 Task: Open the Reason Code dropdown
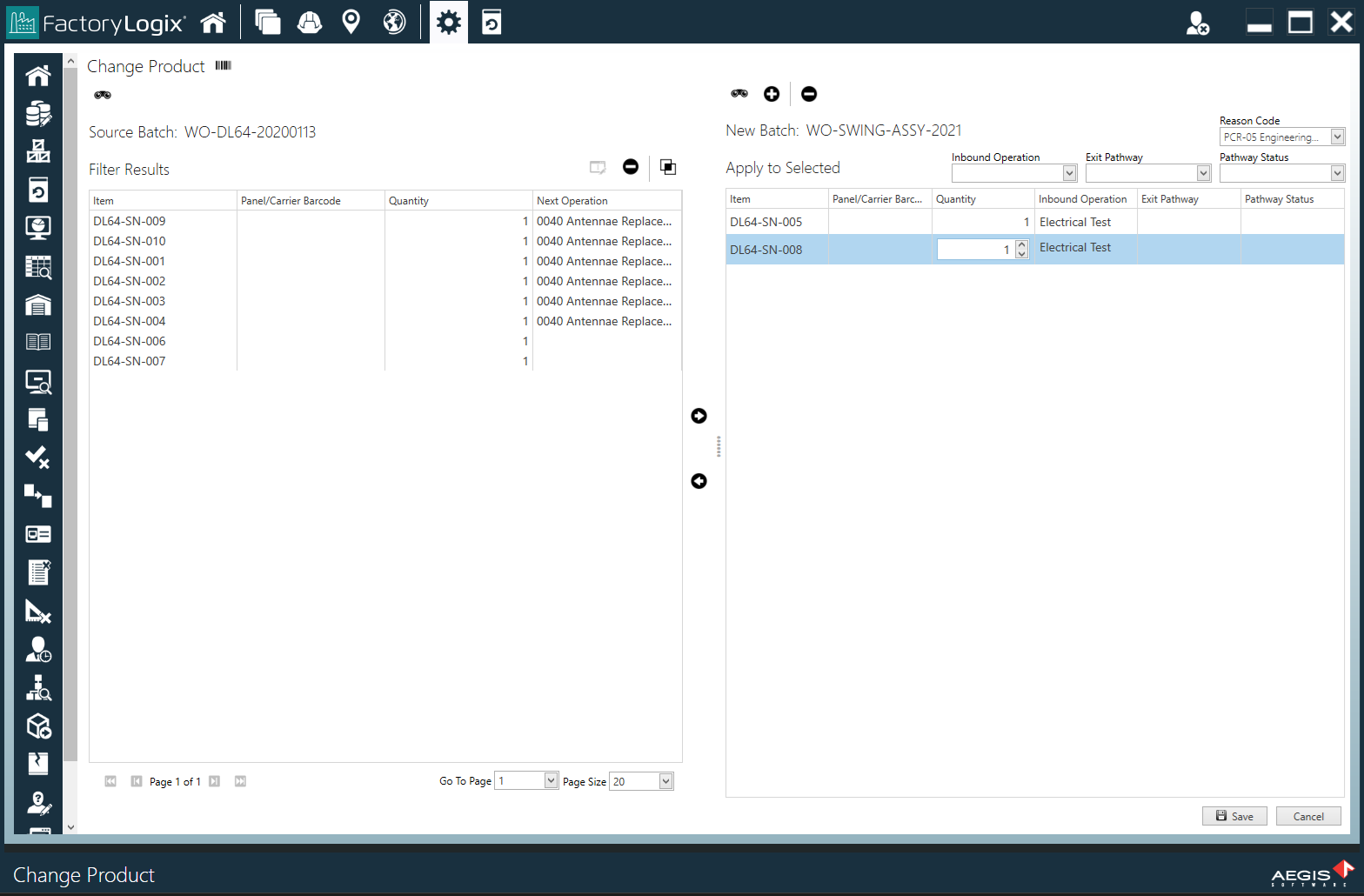(x=1337, y=137)
